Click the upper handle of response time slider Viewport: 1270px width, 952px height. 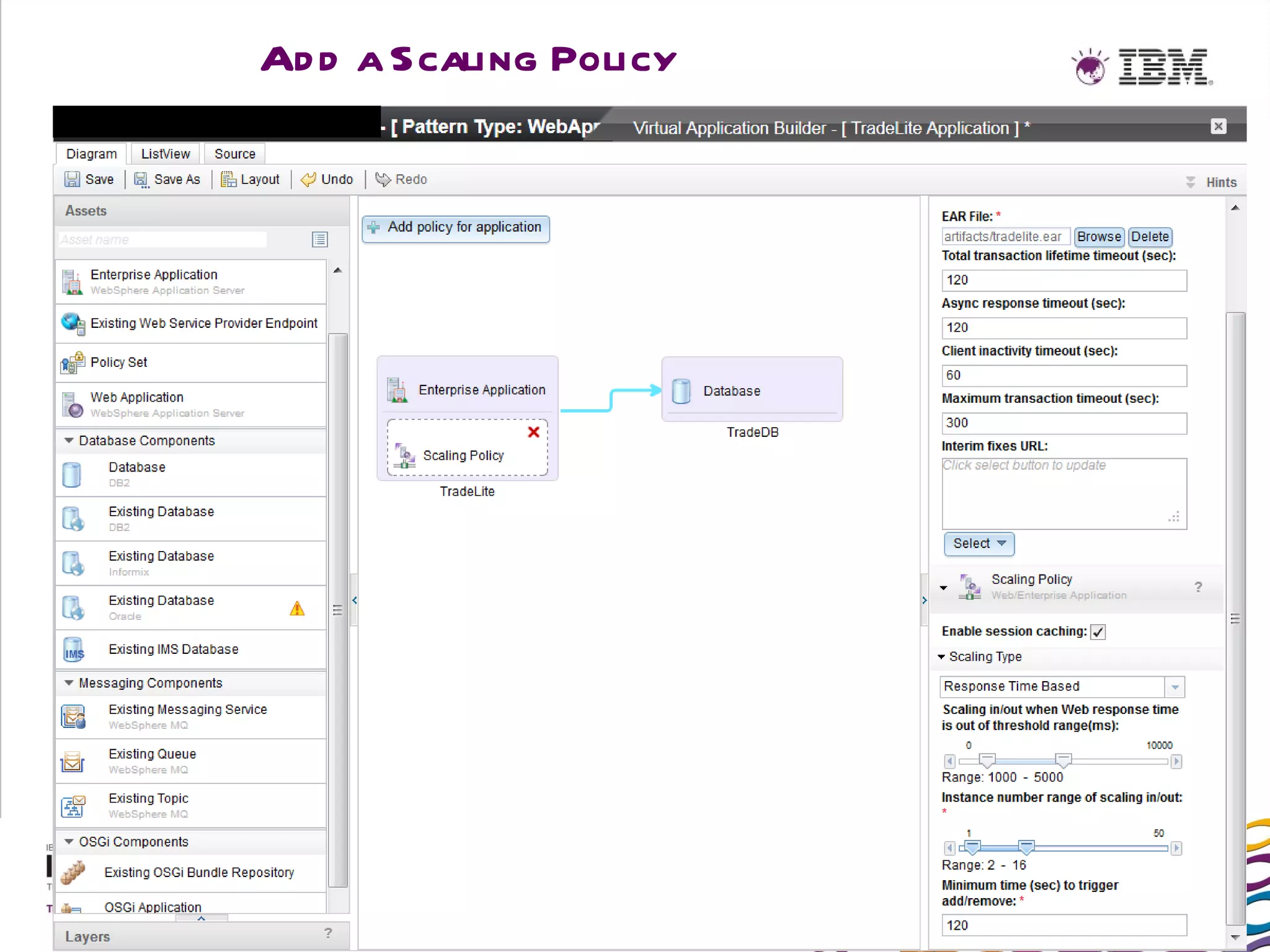coord(1064,760)
